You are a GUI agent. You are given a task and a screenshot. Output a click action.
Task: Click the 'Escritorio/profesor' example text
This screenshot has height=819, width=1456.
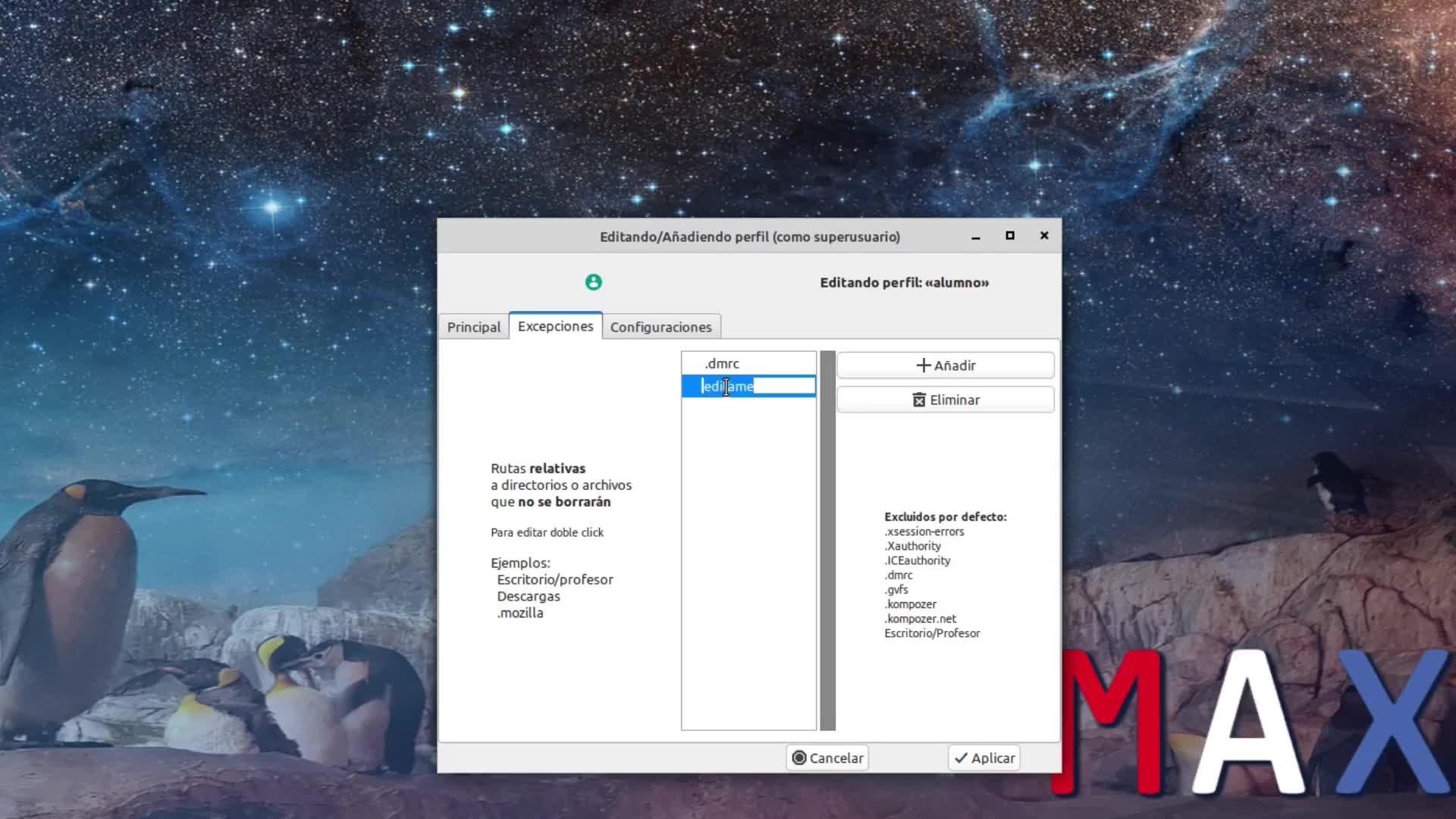(555, 579)
